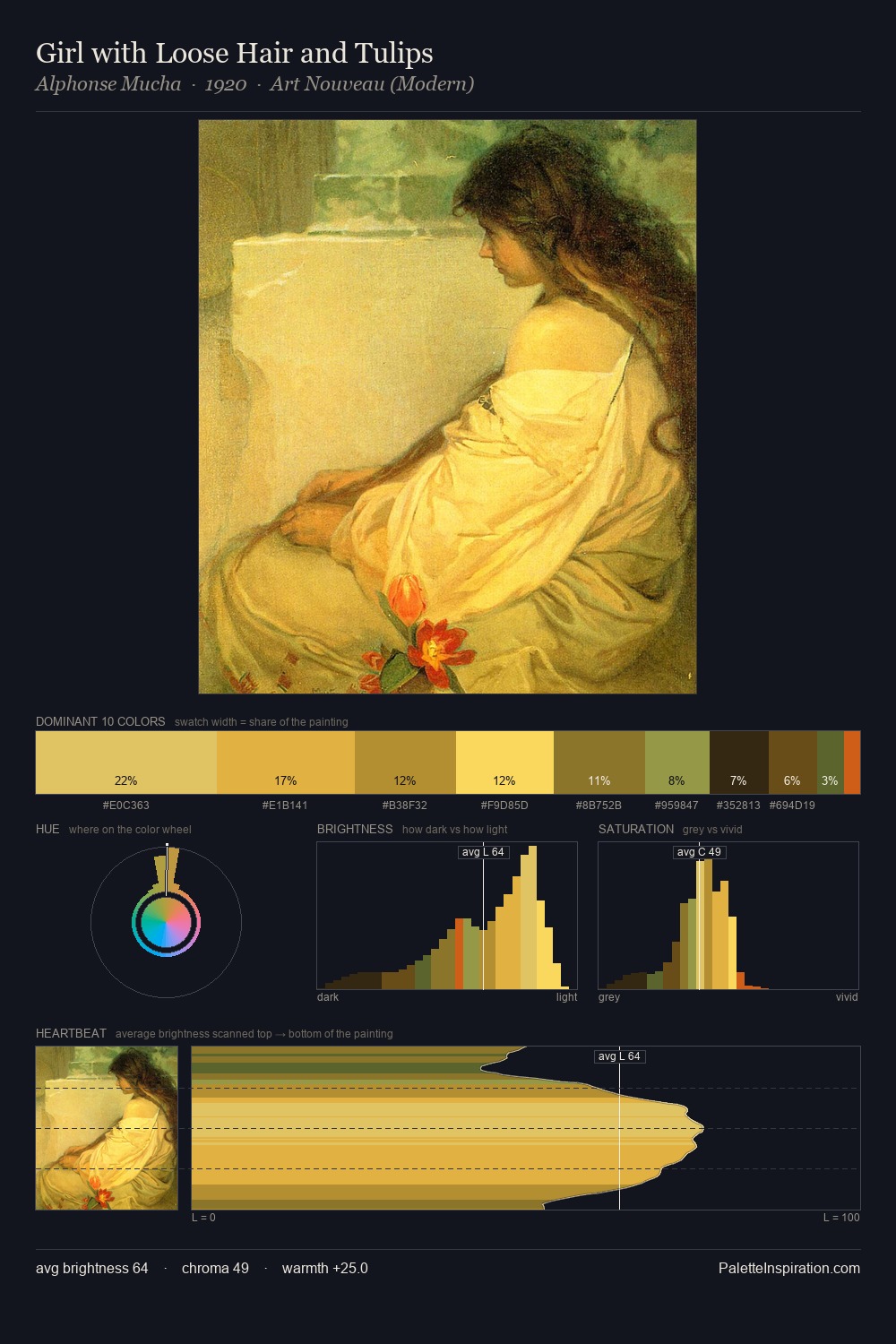Viewport: 896px width, 1344px height.
Task: Select the first 12% swatch #B38F32
Action: click(x=406, y=762)
